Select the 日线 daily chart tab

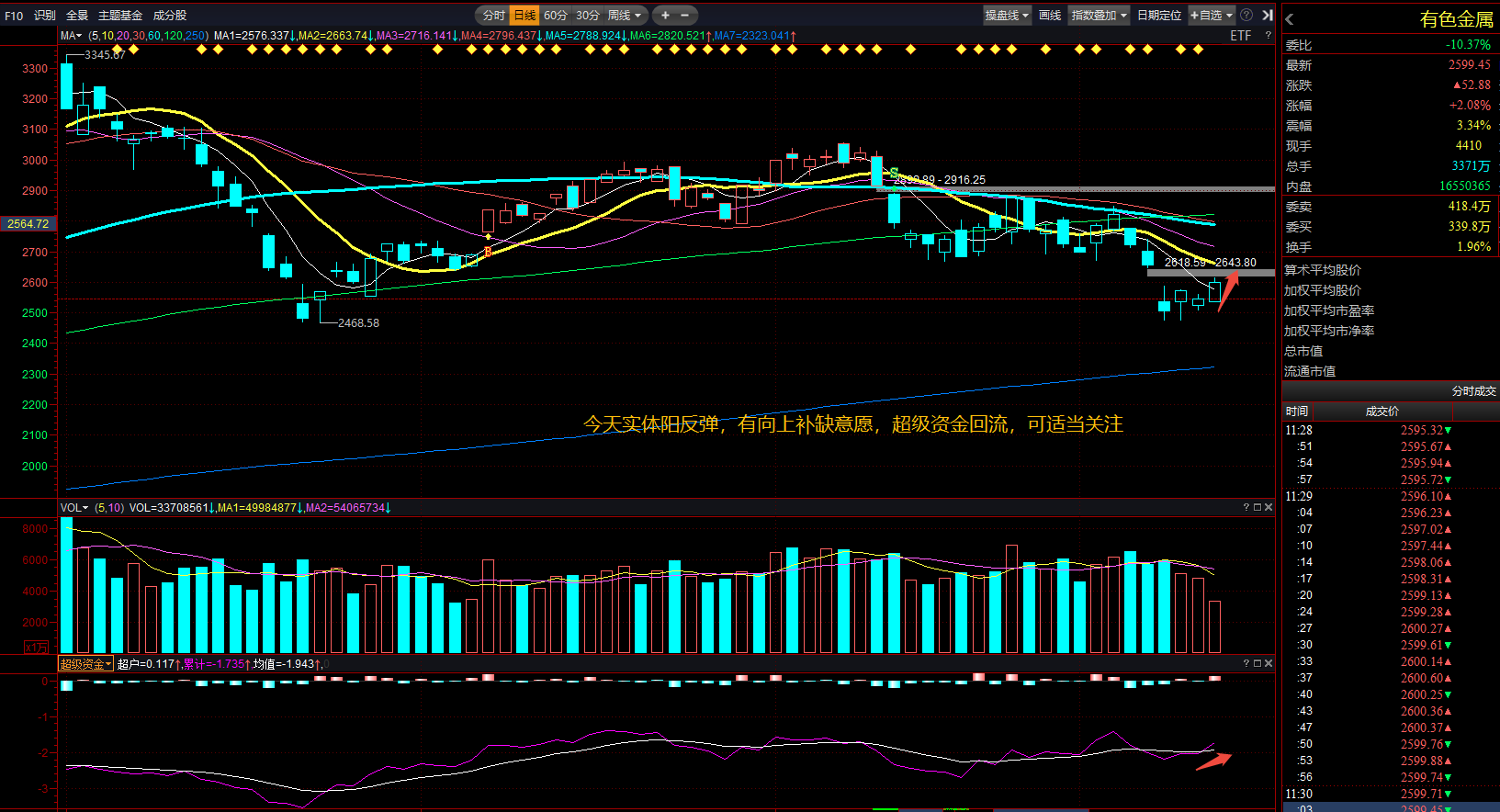tap(524, 16)
